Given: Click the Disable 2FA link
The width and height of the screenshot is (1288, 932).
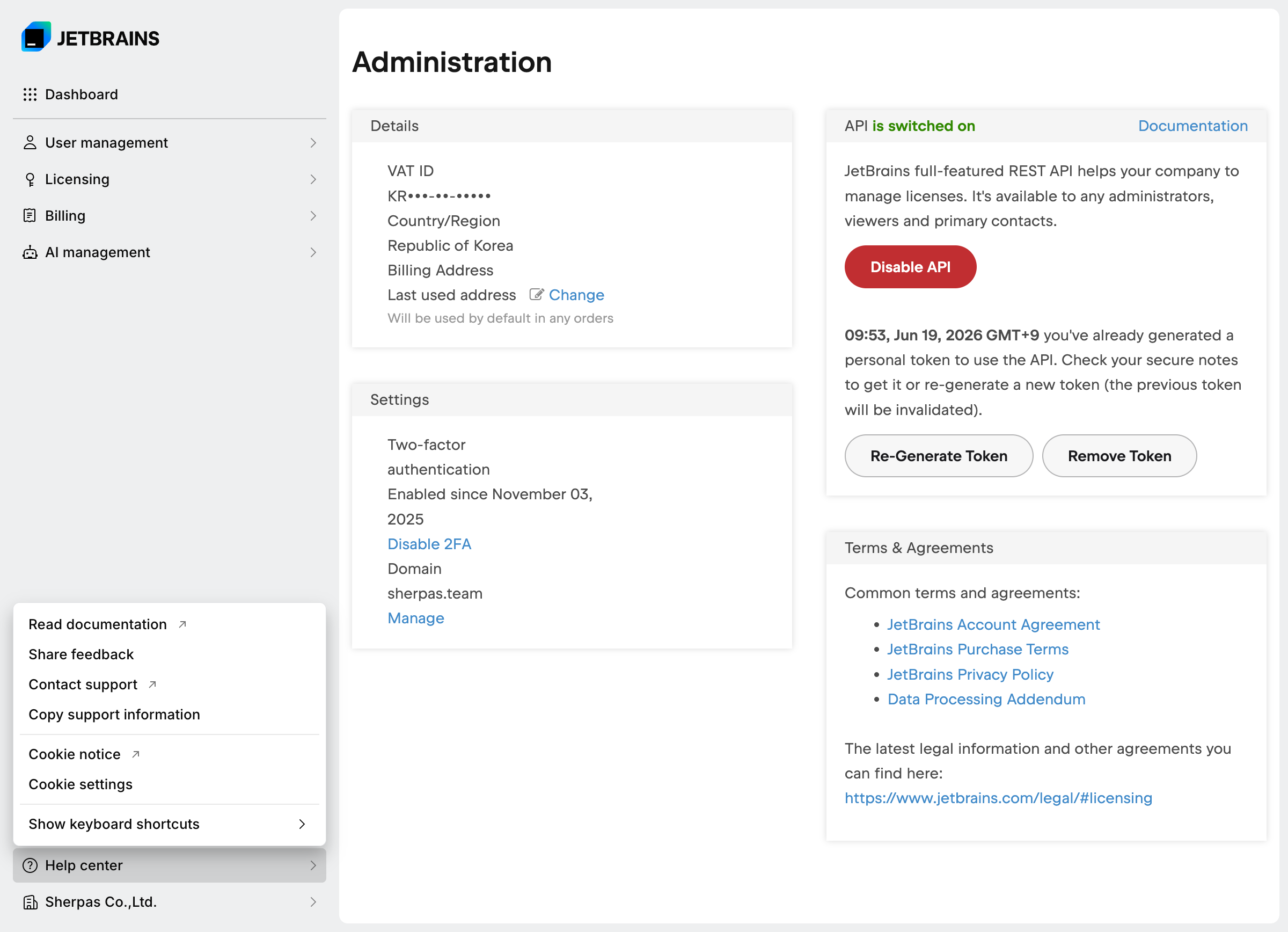Looking at the screenshot, I should pyautogui.click(x=429, y=544).
